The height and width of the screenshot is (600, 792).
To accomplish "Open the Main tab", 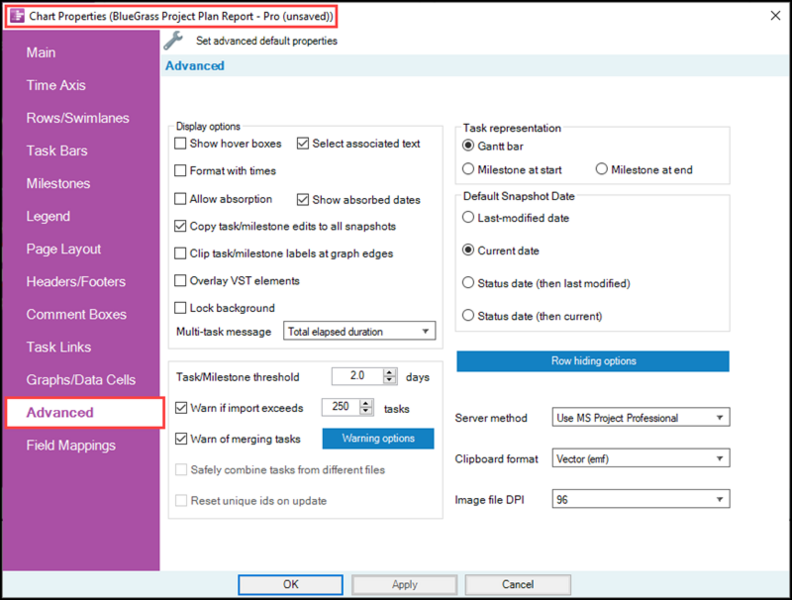I will pyautogui.click(x=41, y=53).
